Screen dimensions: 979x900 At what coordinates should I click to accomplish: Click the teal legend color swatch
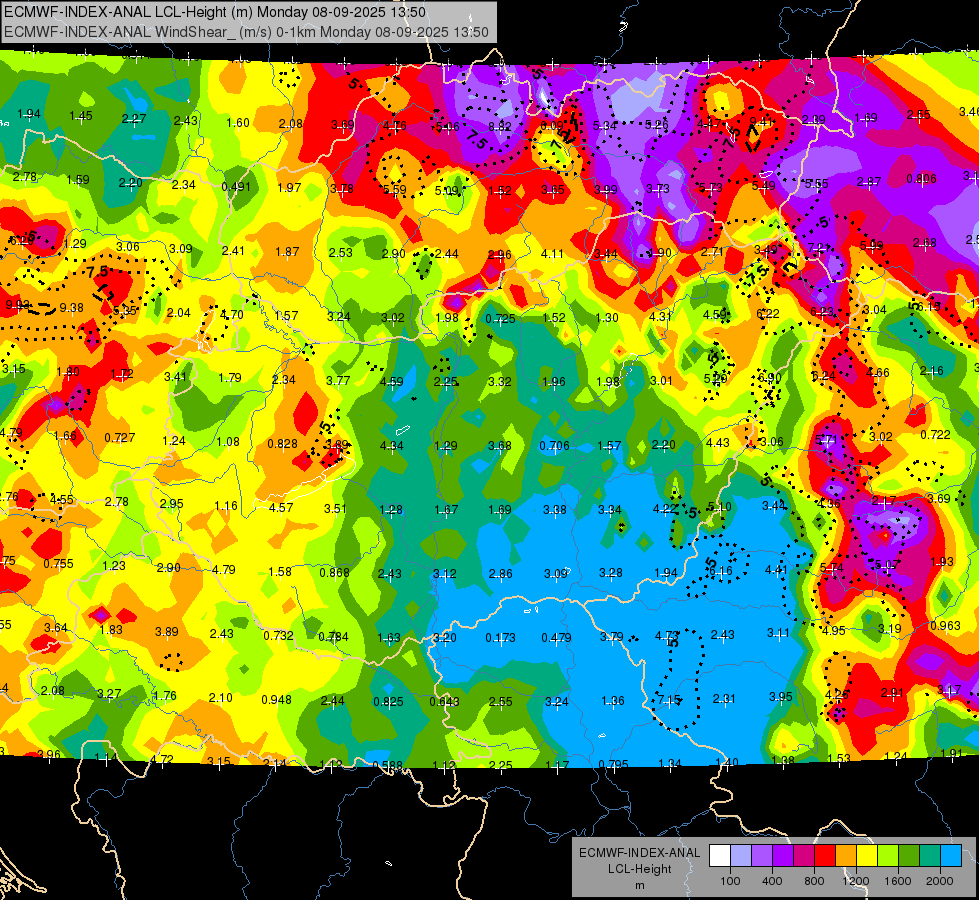coord(930,856)
